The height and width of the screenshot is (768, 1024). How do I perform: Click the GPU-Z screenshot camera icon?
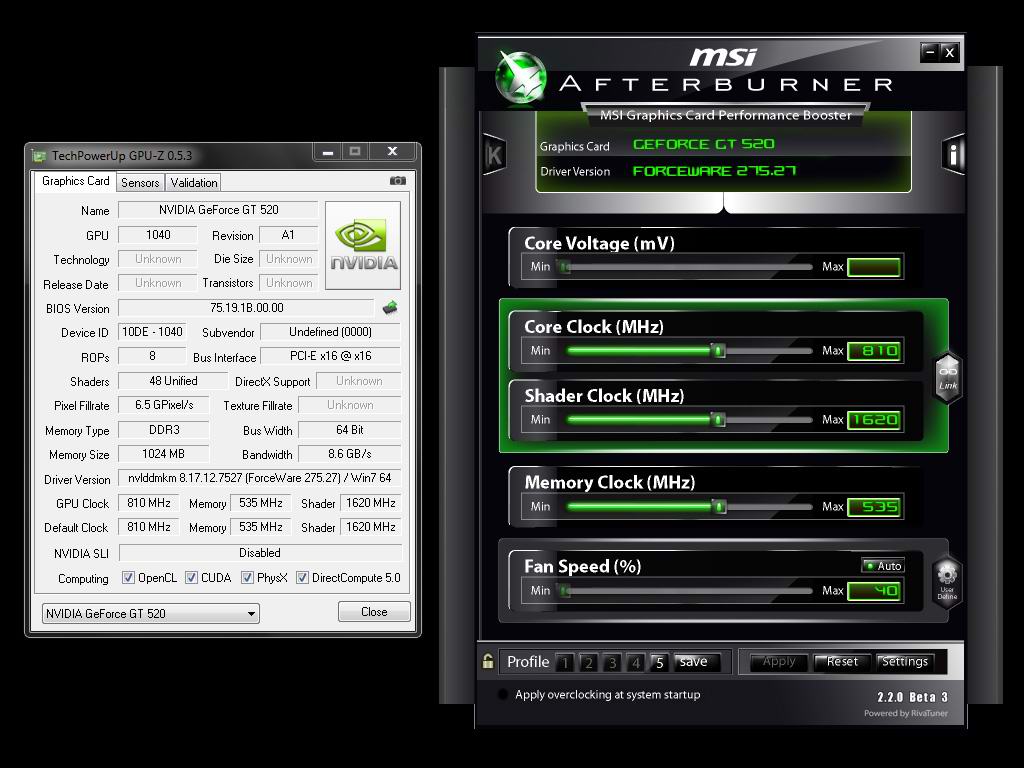pos(398,181)
